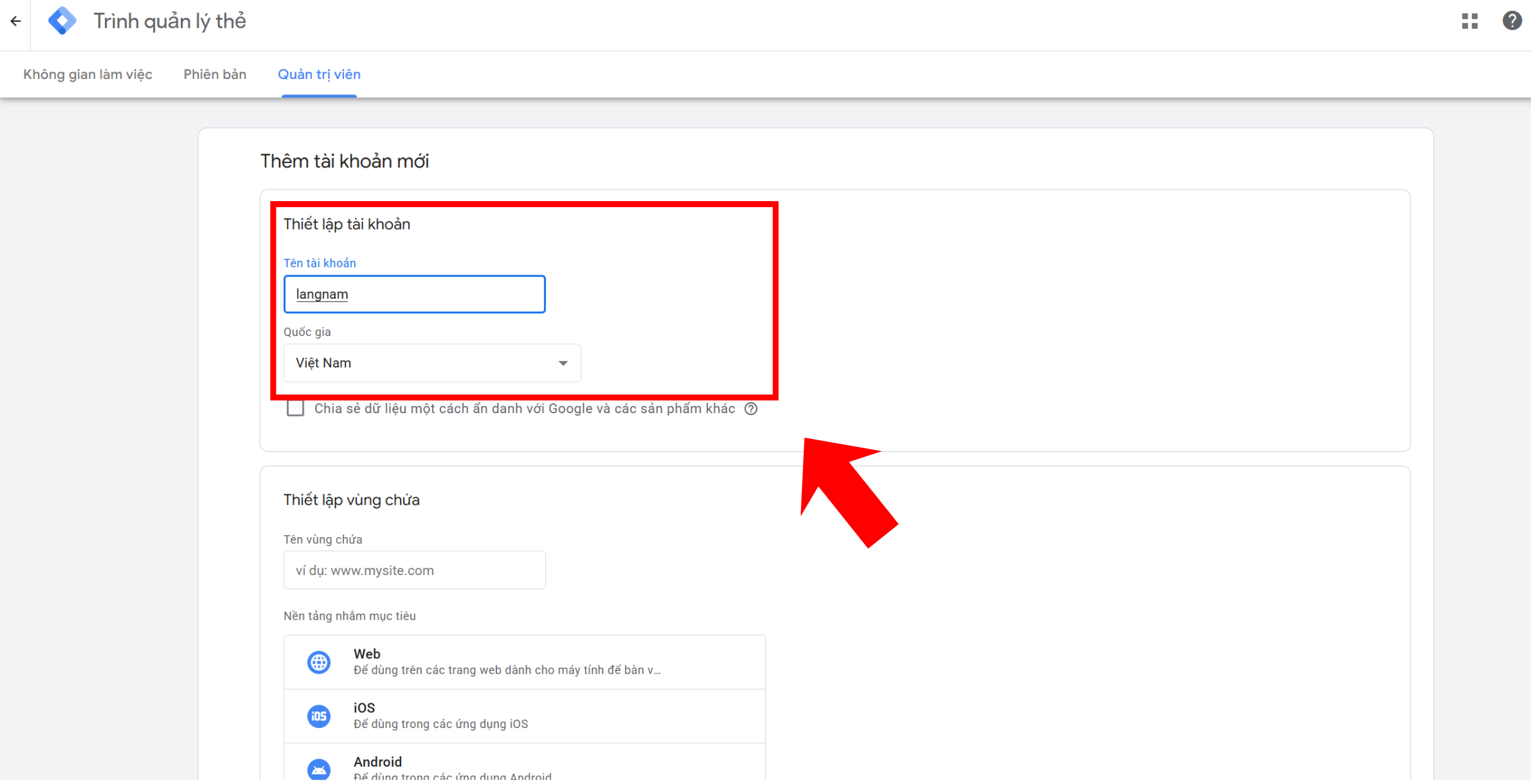Focus the Tên vùng chứa input field

coord(415,570)
